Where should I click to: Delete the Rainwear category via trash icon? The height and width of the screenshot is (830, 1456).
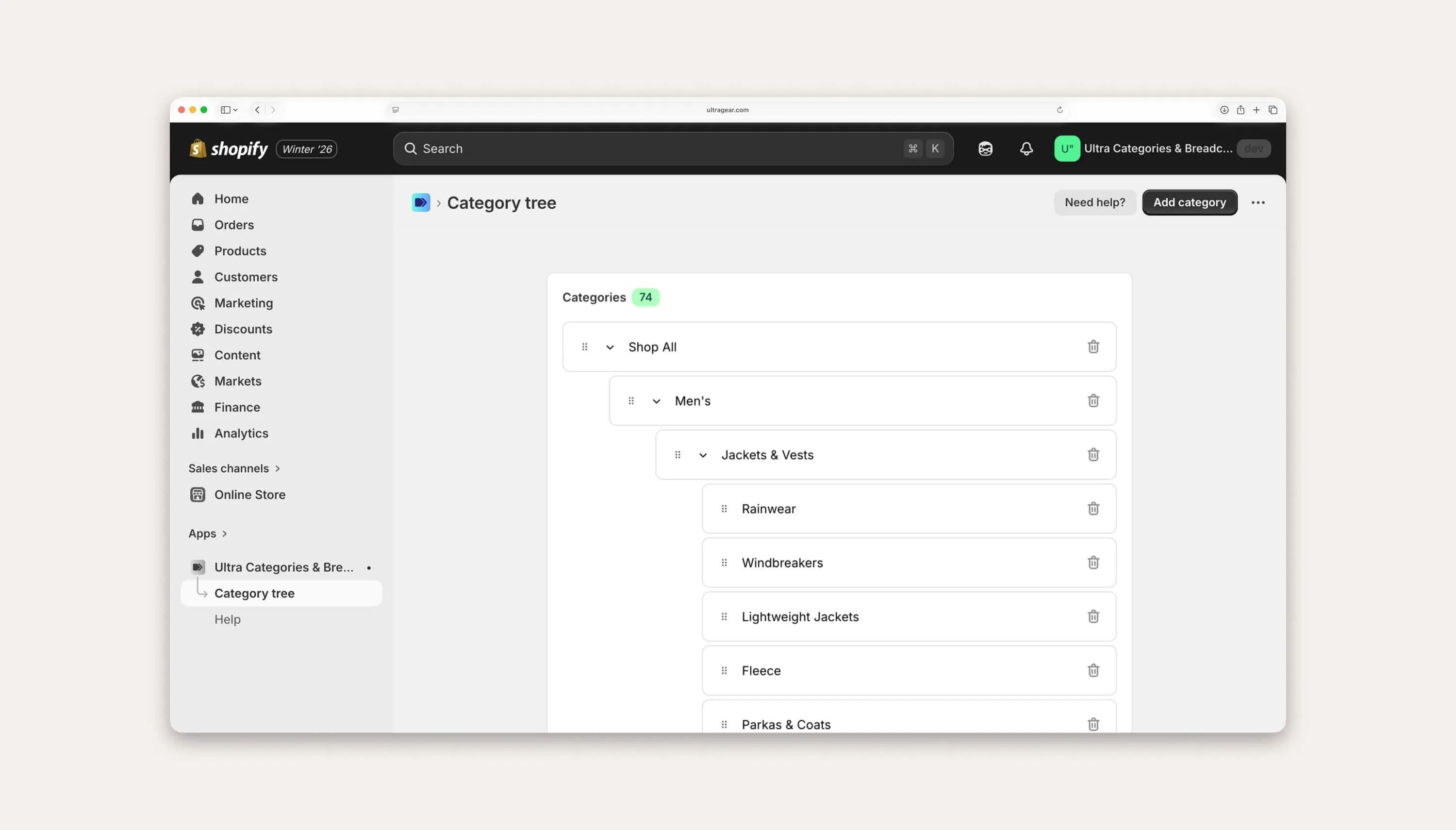tap(1092, 509)
